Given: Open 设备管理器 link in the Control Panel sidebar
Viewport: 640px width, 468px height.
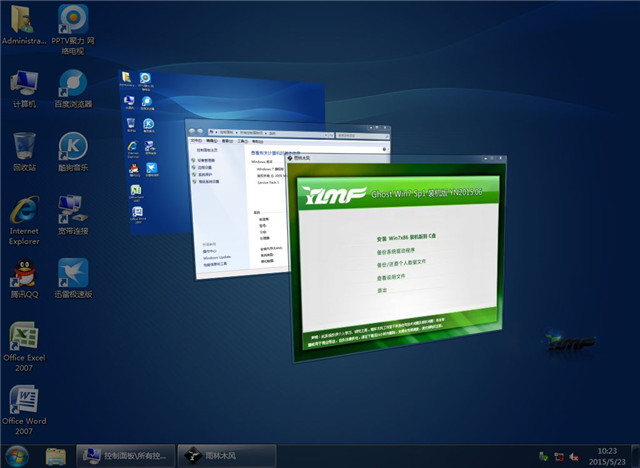Looking at the screenshot, I should pos(206,160).
